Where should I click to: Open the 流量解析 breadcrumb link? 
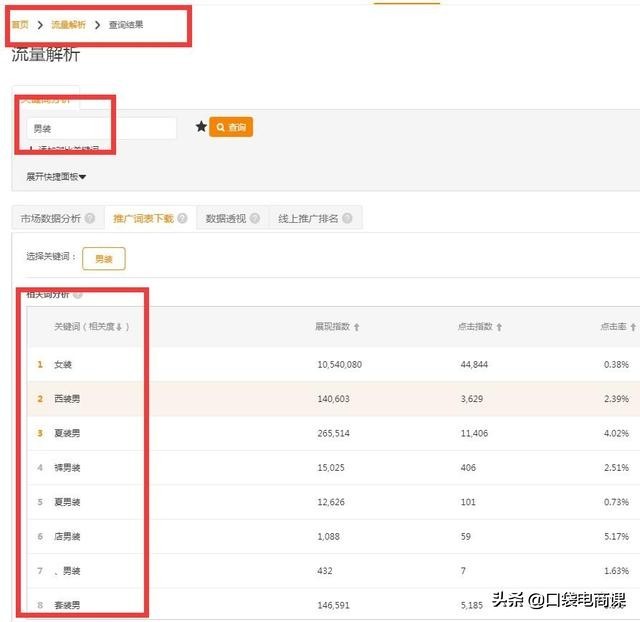tap(68, 25)
